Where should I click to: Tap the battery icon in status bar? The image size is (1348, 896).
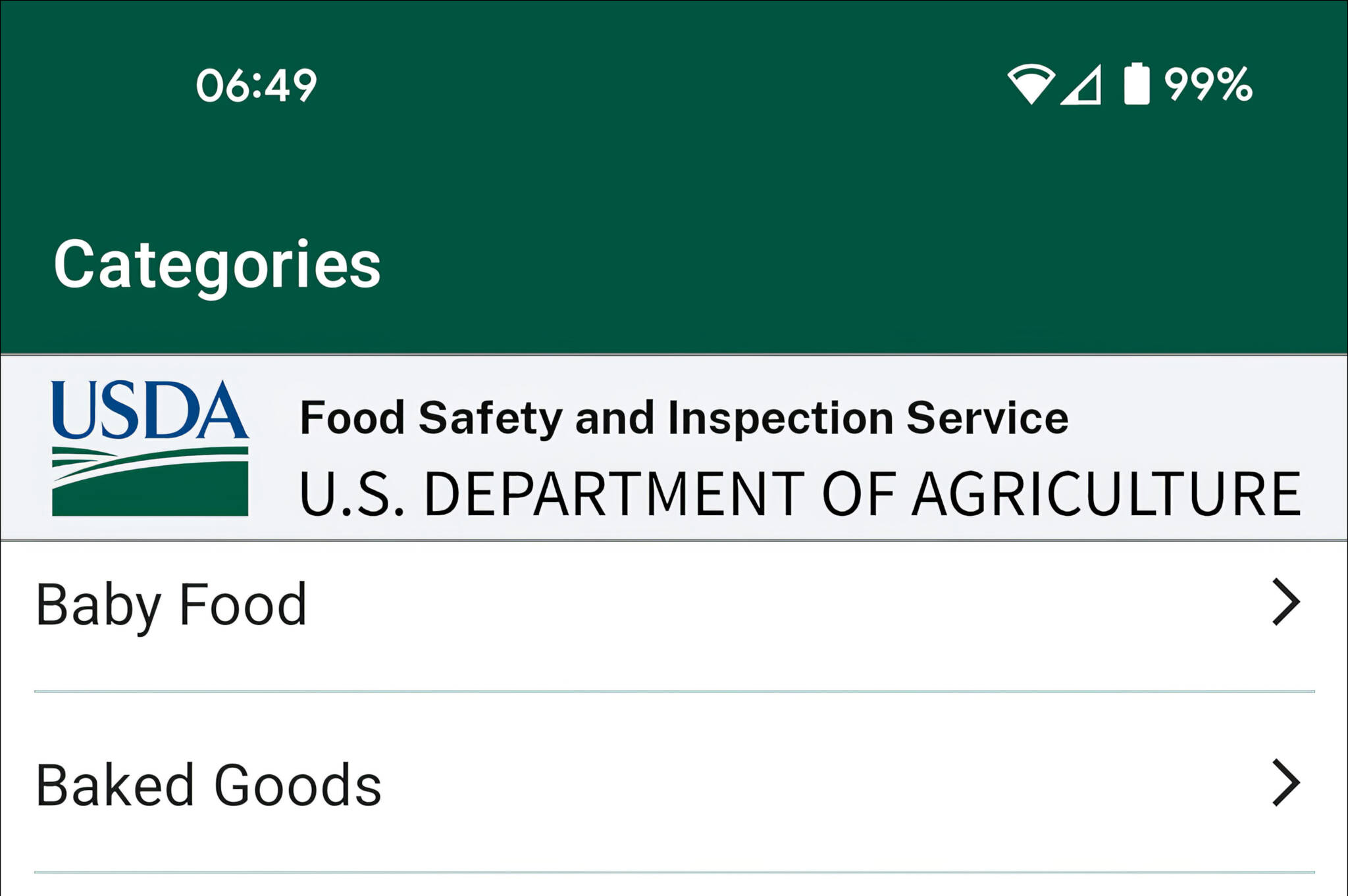click(x=1136, y=84)
